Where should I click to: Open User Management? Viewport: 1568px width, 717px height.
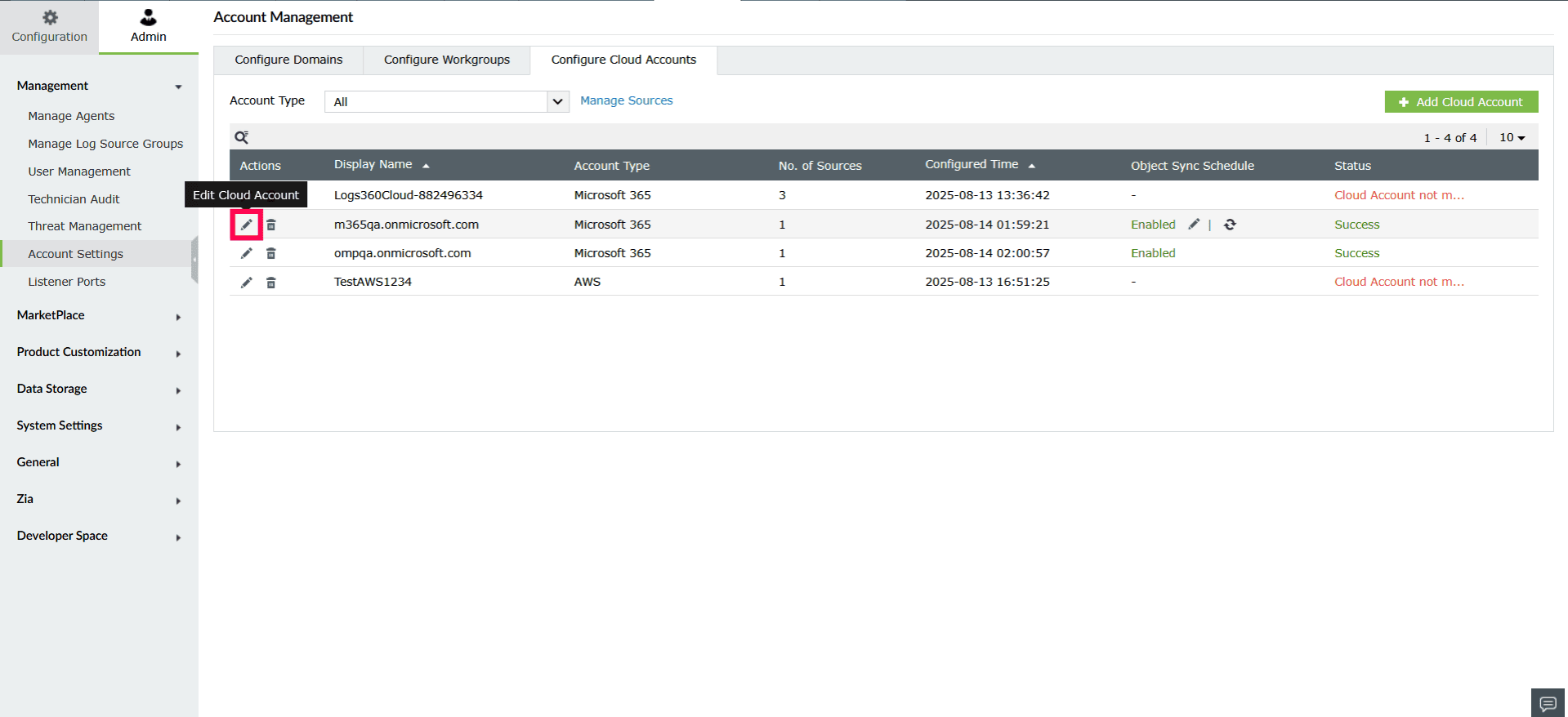pos(79,171)
